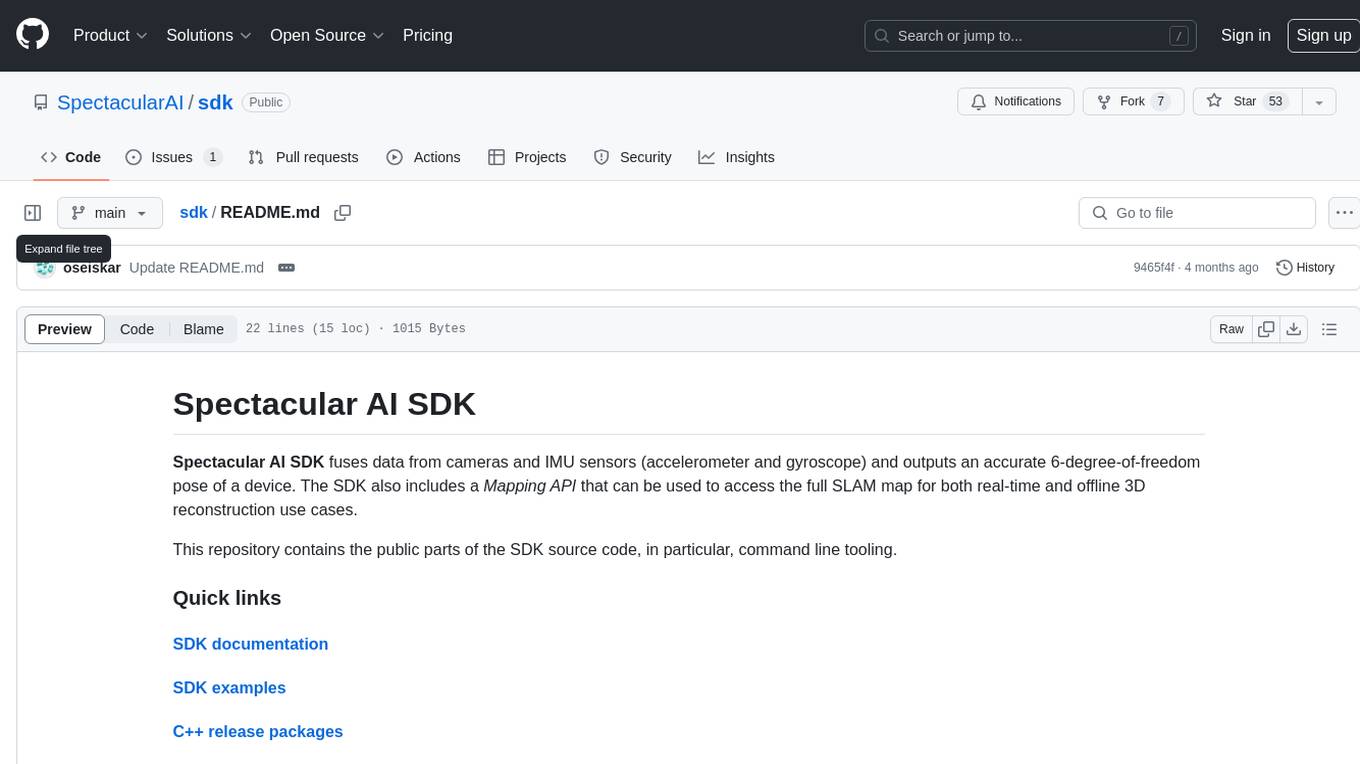Image resolution: width=1360 pixels, height=764 pixels.
Task: Open the more file actions menu
Action: (1344, 213)
